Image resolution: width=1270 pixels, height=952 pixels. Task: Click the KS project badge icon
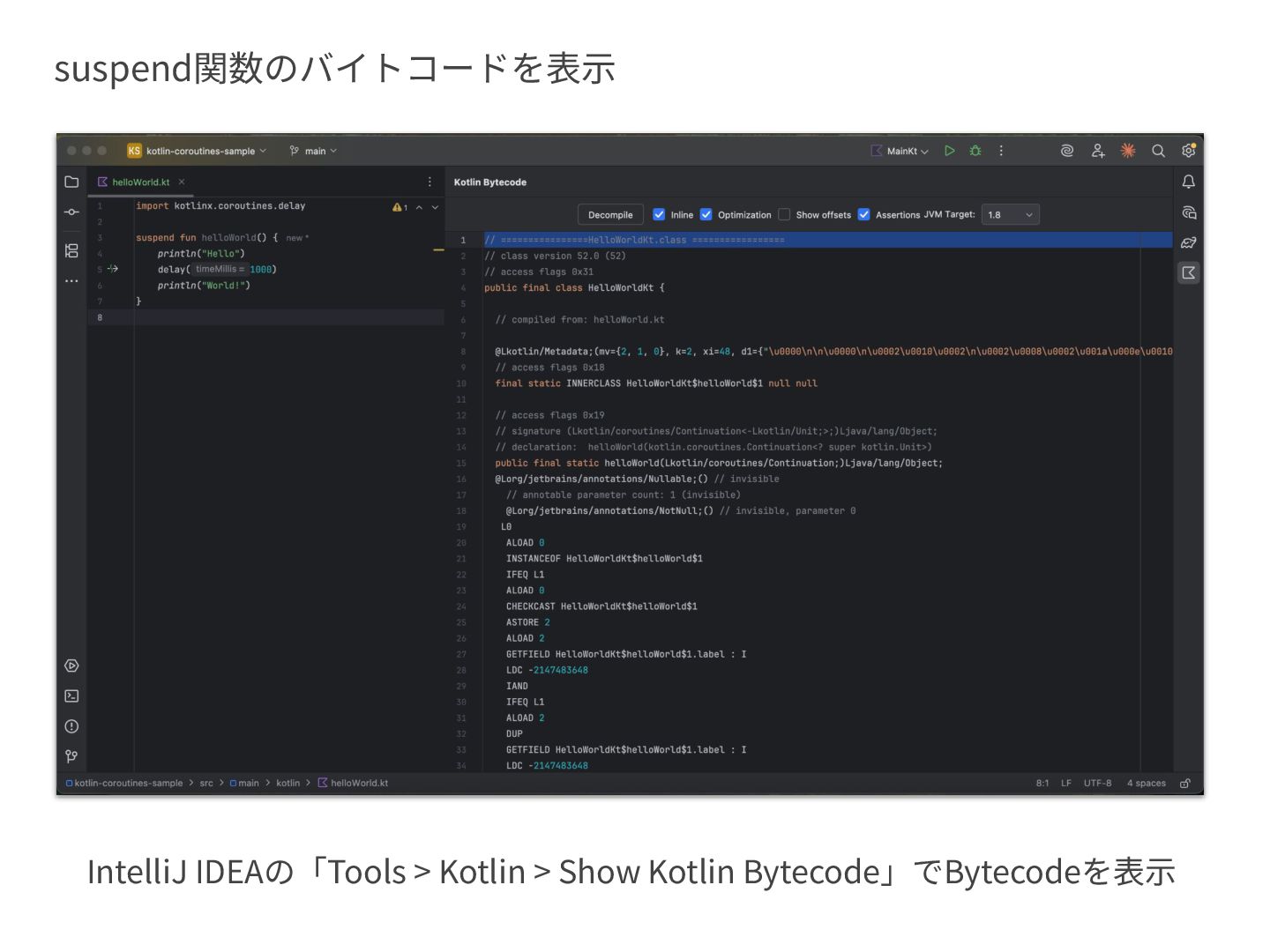click(x=134, y=151)
